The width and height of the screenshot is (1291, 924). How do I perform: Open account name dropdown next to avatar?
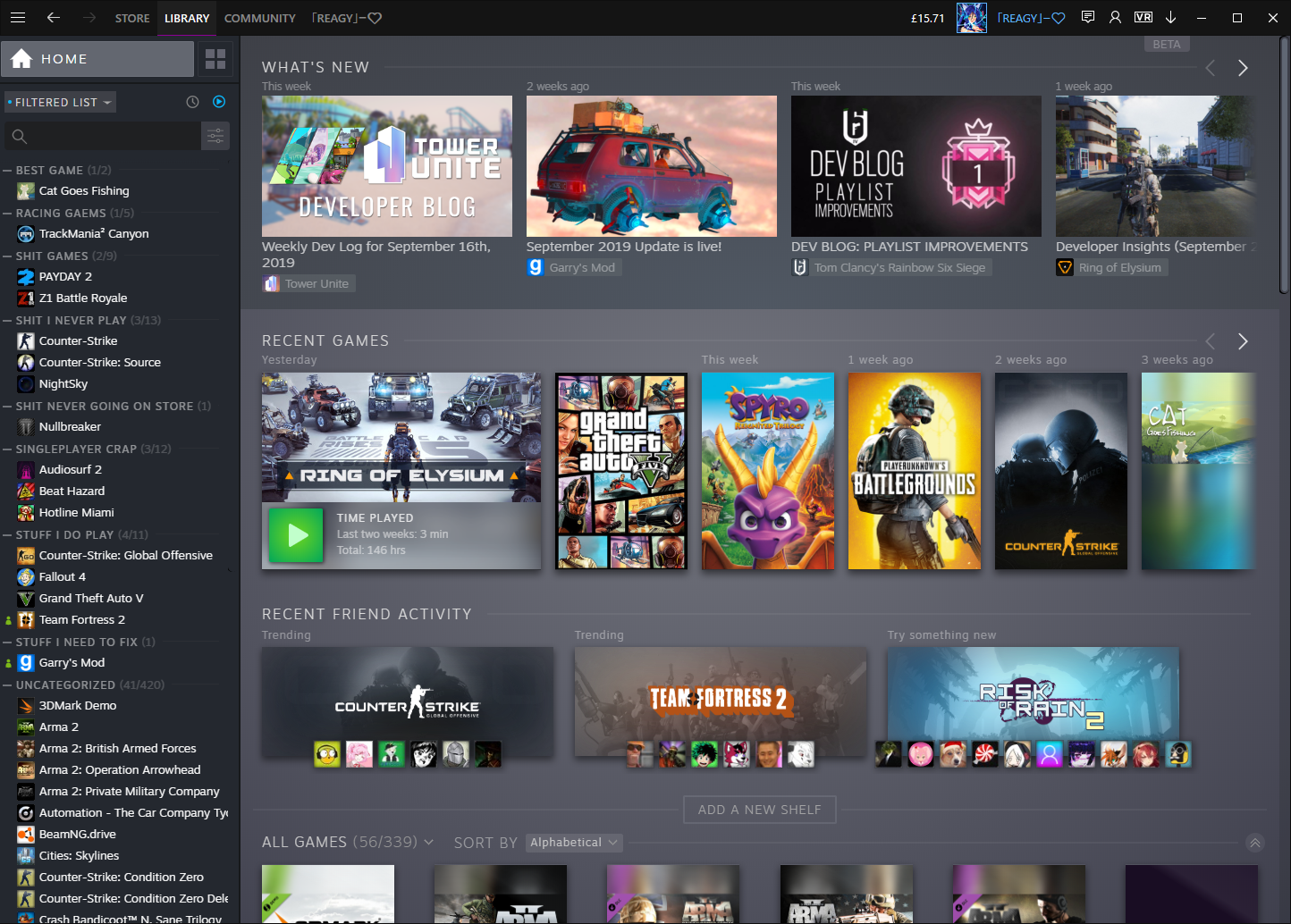pyautogui.click(x=1031, y=18)
